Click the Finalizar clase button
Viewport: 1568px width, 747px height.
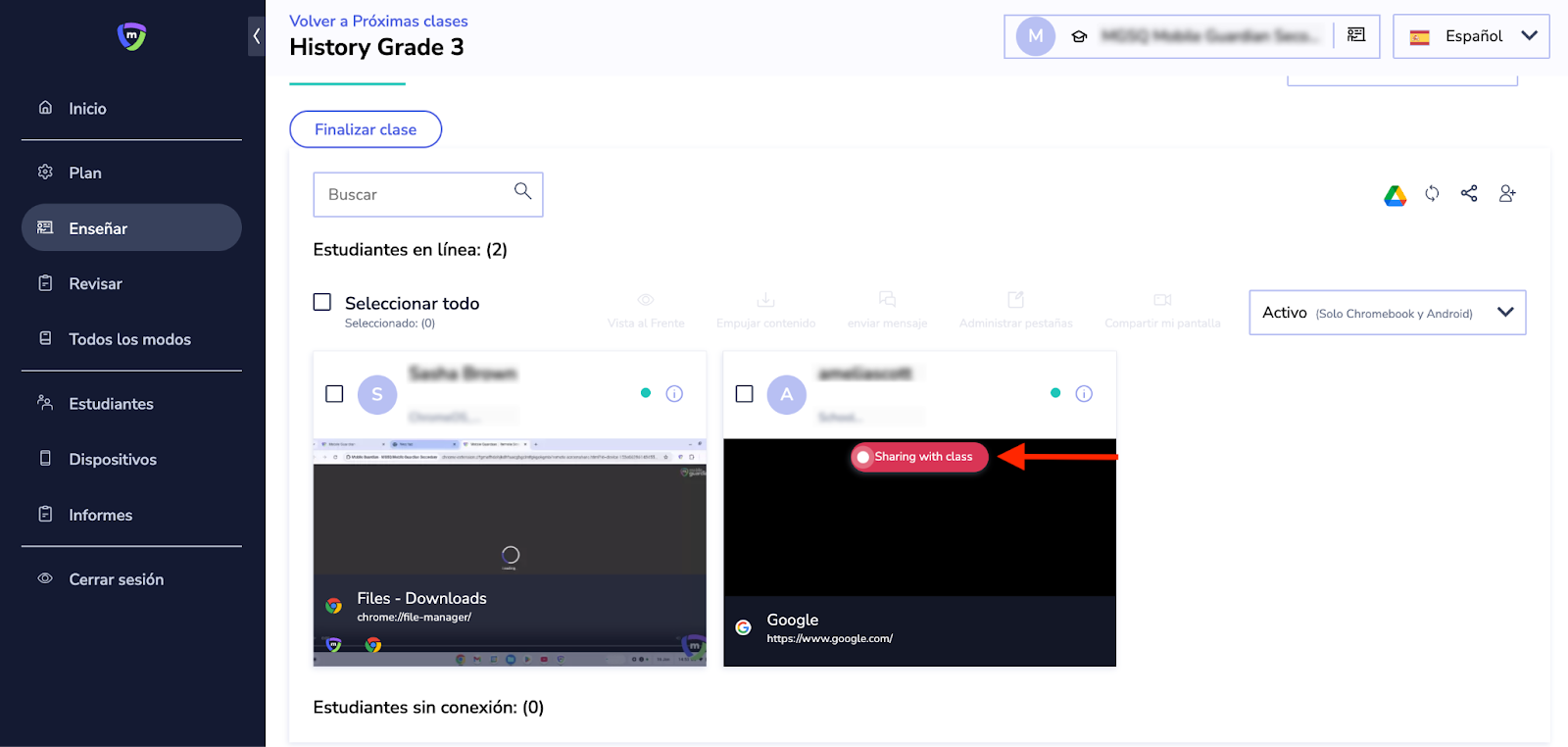tap(366, 129)
